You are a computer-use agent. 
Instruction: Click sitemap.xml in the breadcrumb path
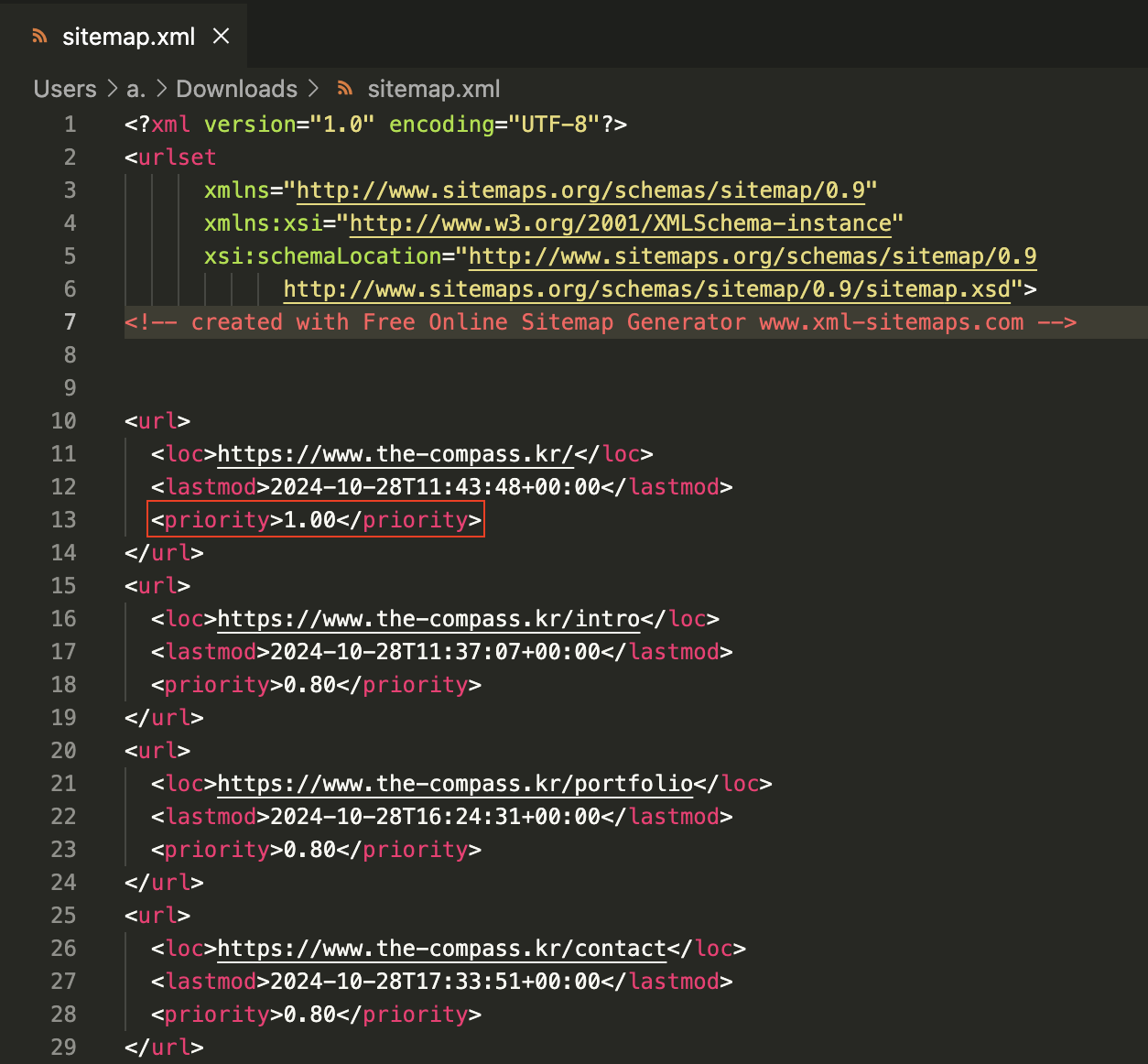point(434,89)
